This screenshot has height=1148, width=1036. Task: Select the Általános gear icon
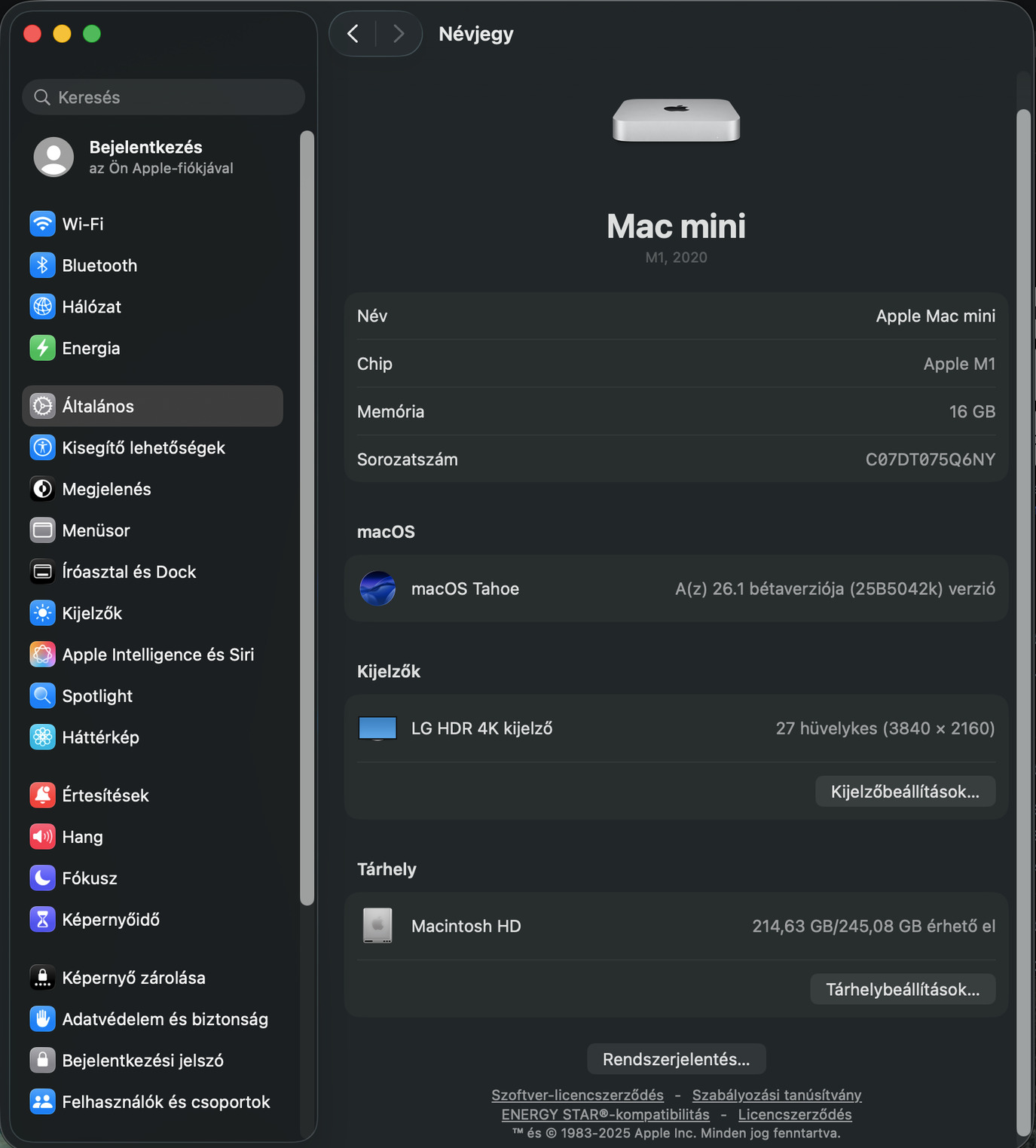point(42,406)
